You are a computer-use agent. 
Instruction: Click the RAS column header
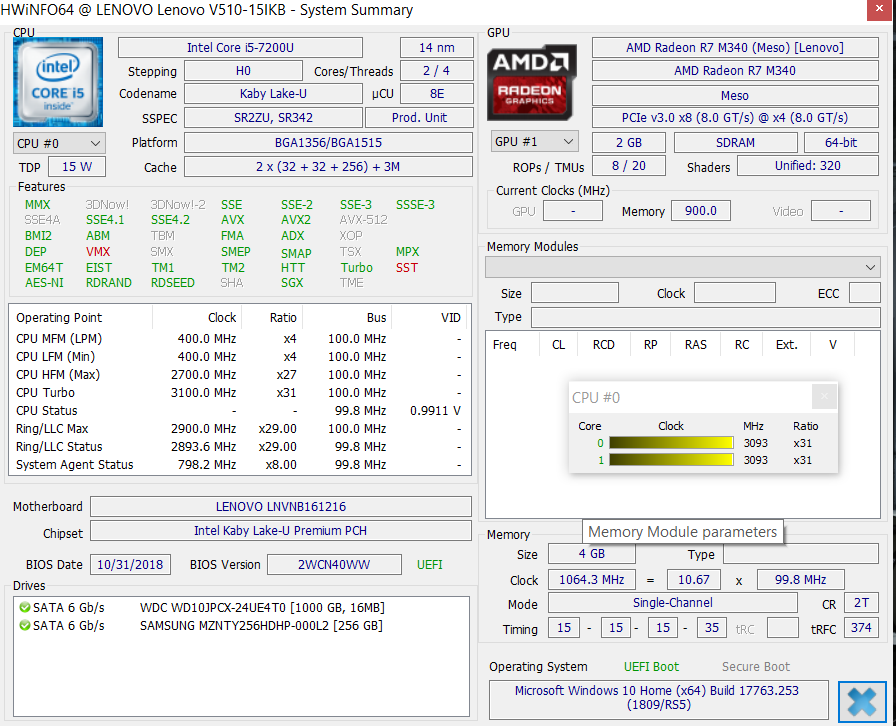(695, 345)
